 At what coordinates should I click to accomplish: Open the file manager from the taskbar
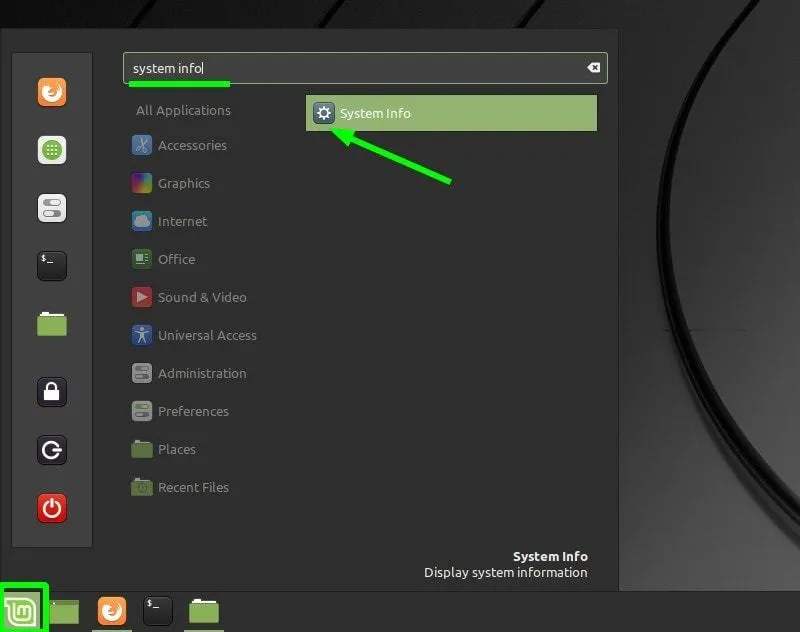203,610
